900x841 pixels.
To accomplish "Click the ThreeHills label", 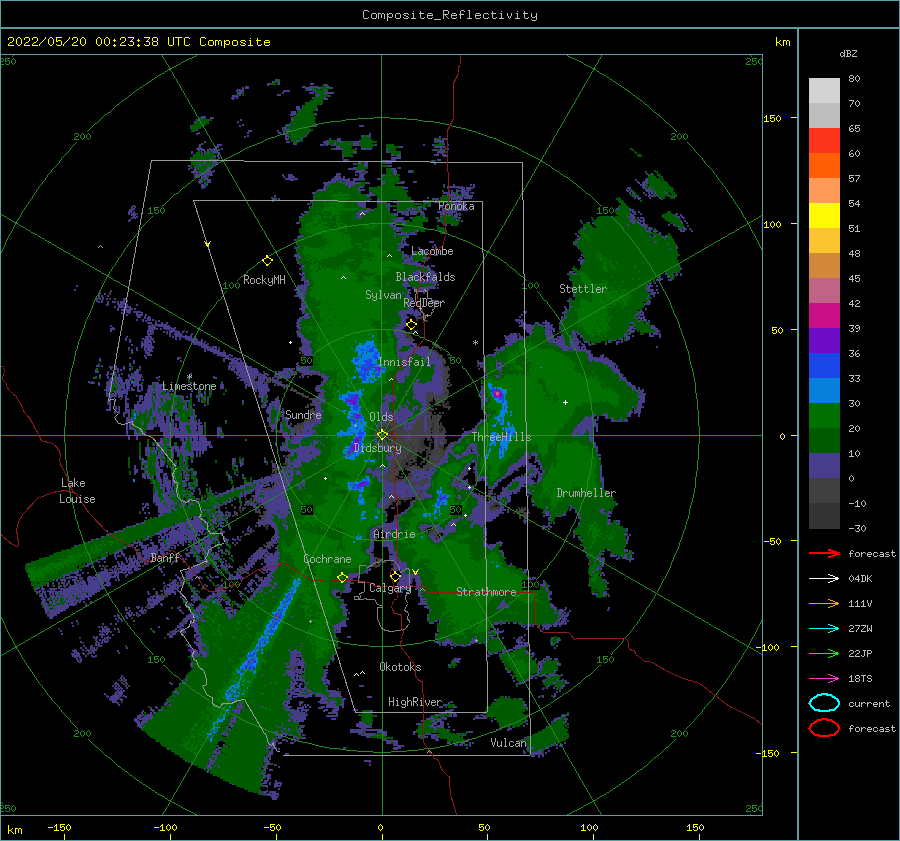I will 502,437.
